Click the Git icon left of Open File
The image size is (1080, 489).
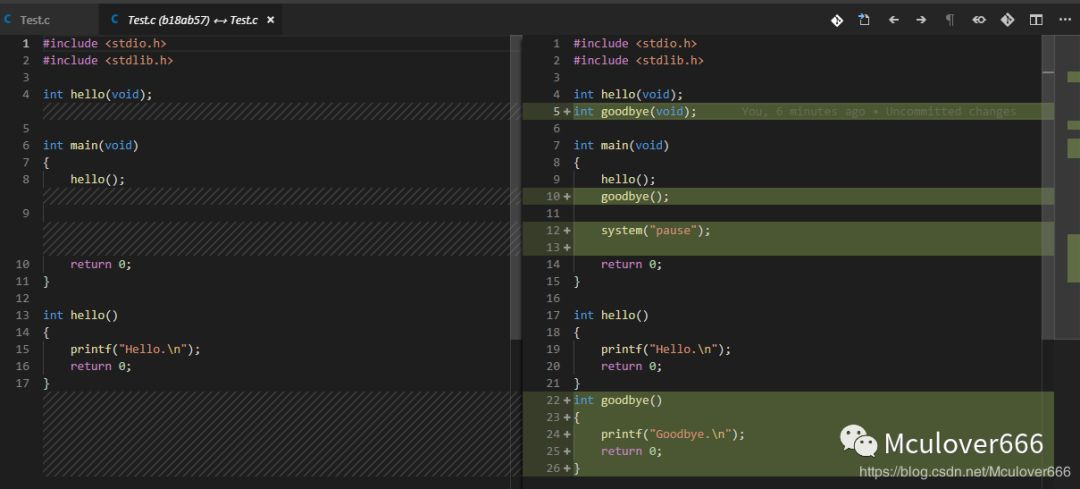pyautogui.click(x=836, y=19)
